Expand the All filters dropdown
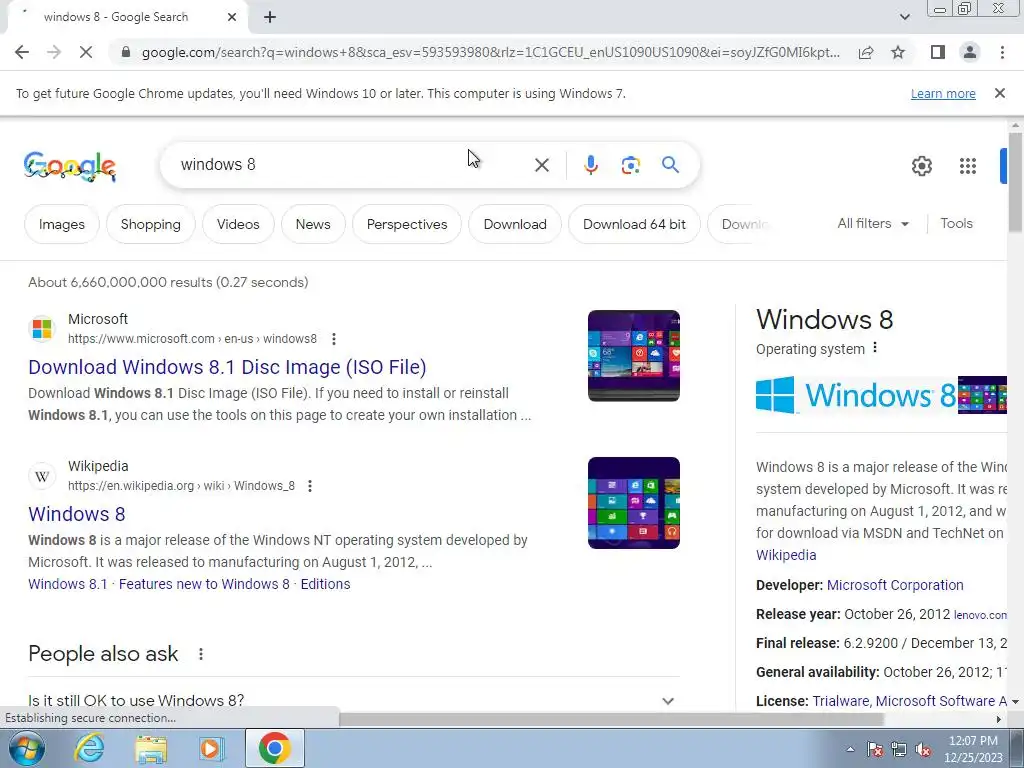The height and width of the screenshot is (768, 1024). [x=873, y=223]
